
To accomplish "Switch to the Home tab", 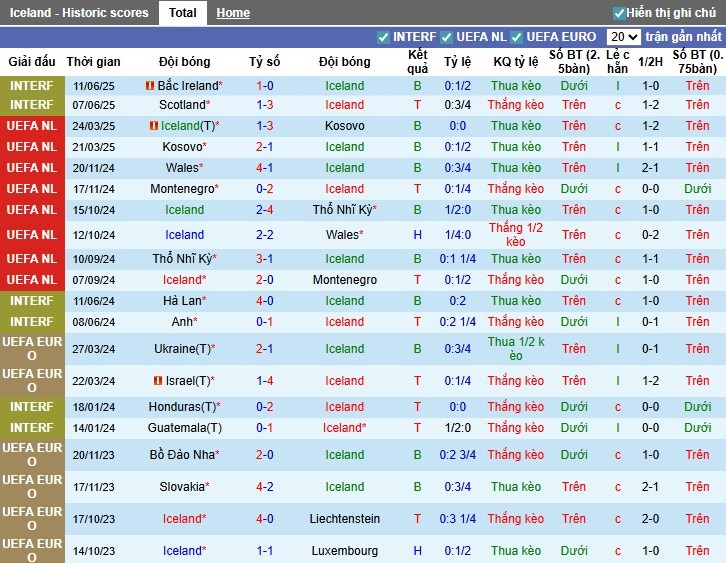I will coord(233,13).
